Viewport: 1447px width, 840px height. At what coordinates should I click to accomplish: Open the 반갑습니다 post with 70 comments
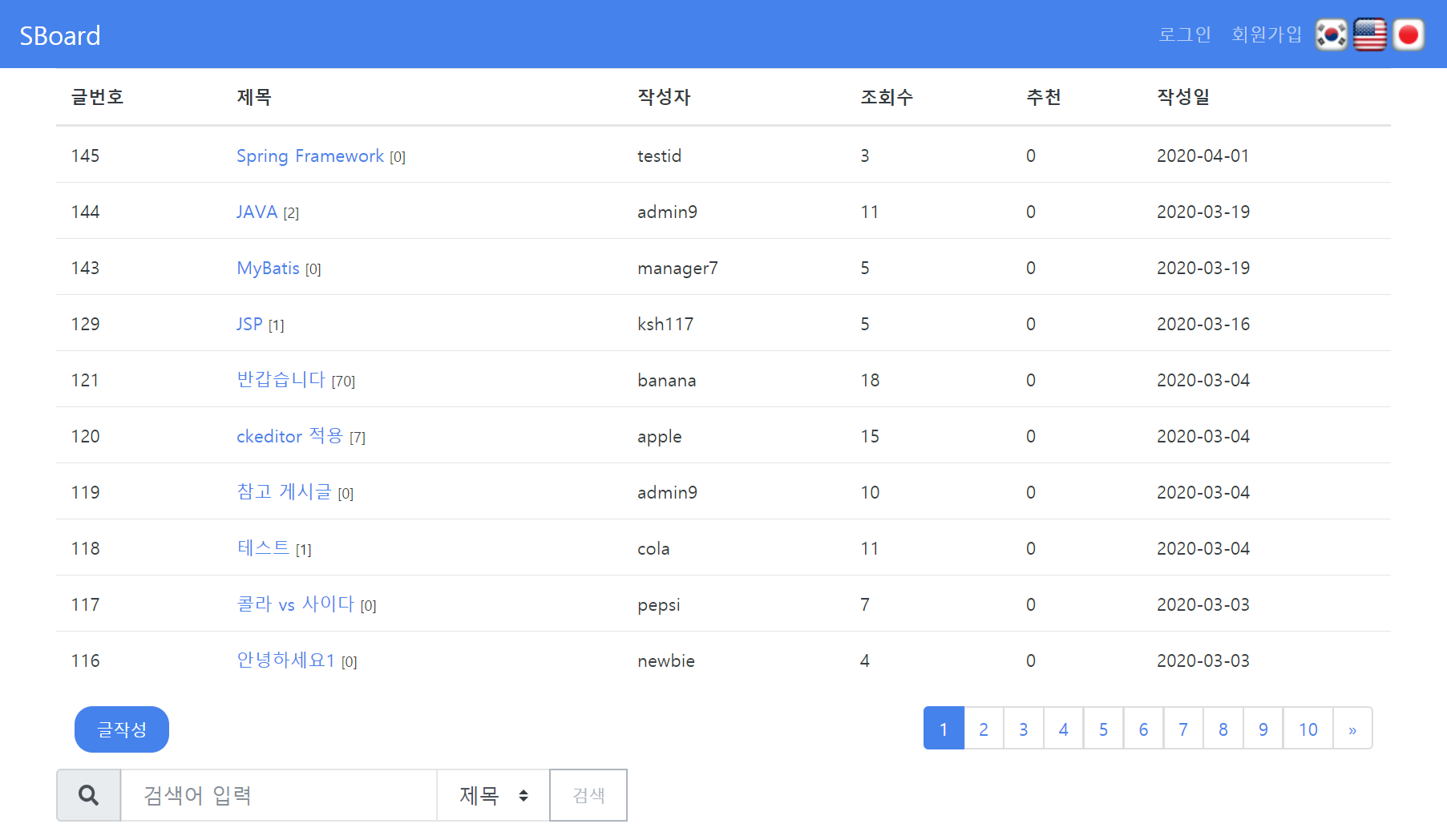pyautogui.click(x=281, y=380)
